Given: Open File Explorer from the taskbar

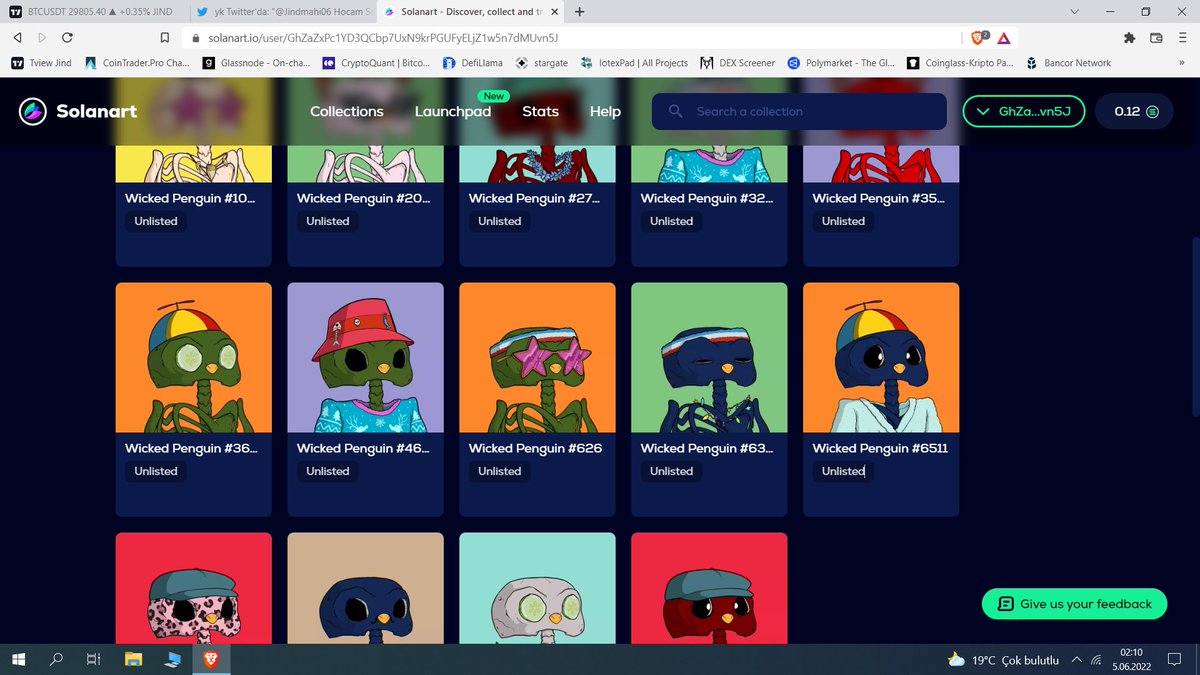Looking at the screenshot, I should point(133,659).
